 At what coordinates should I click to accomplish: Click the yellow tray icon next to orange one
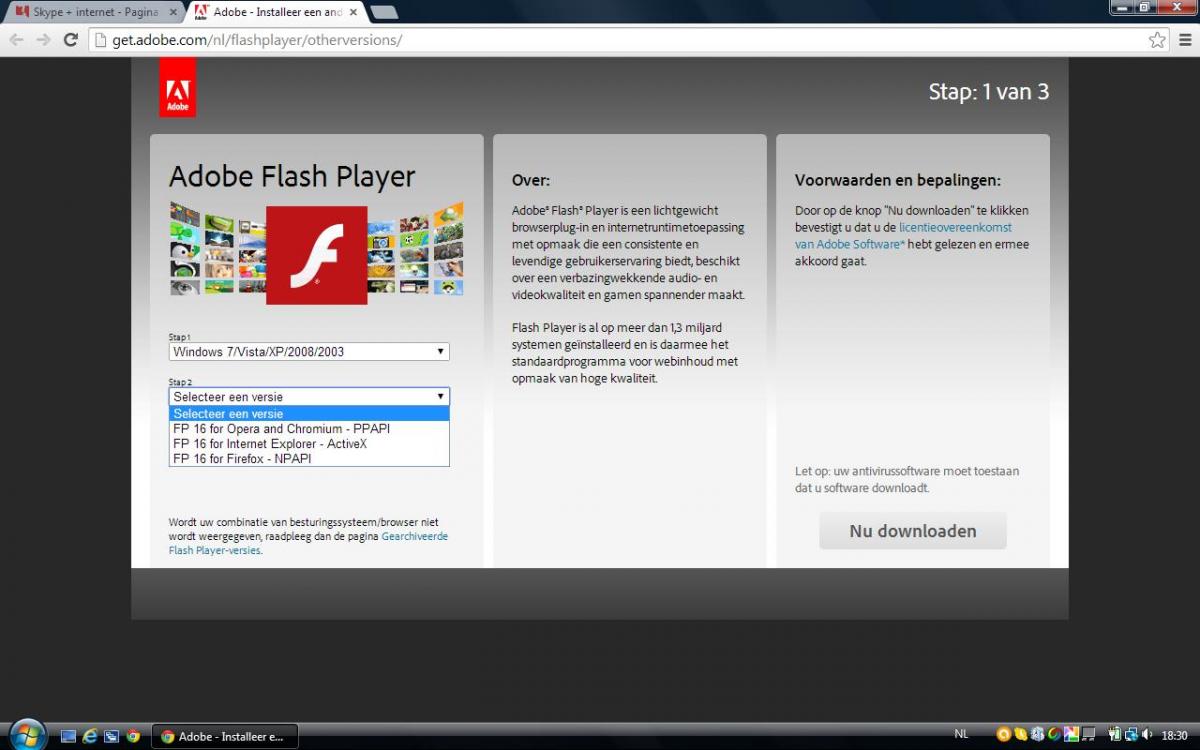point(1021,734)
